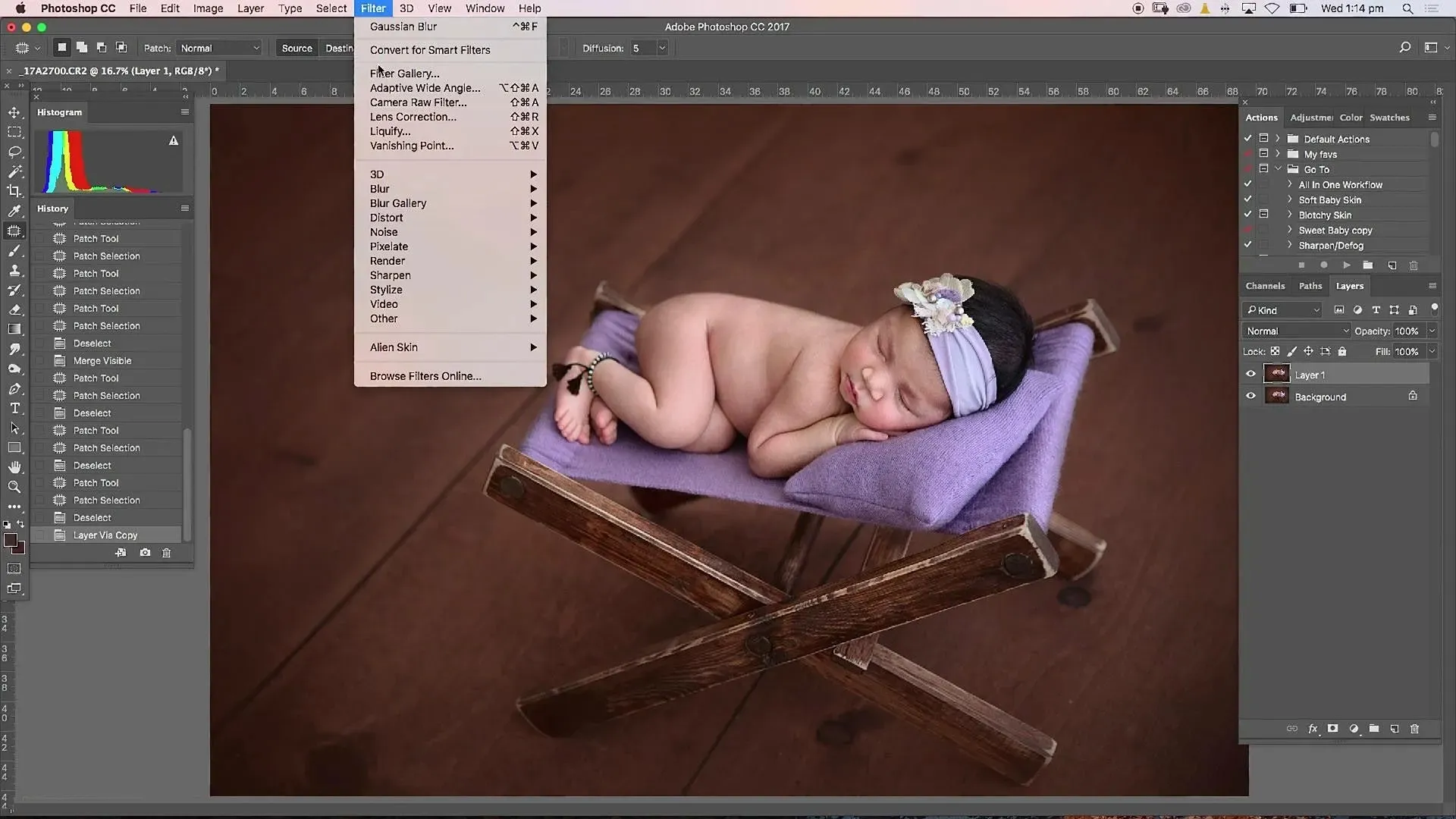Click the foreground color swatch
The image size is (1456, 819).
10,540
